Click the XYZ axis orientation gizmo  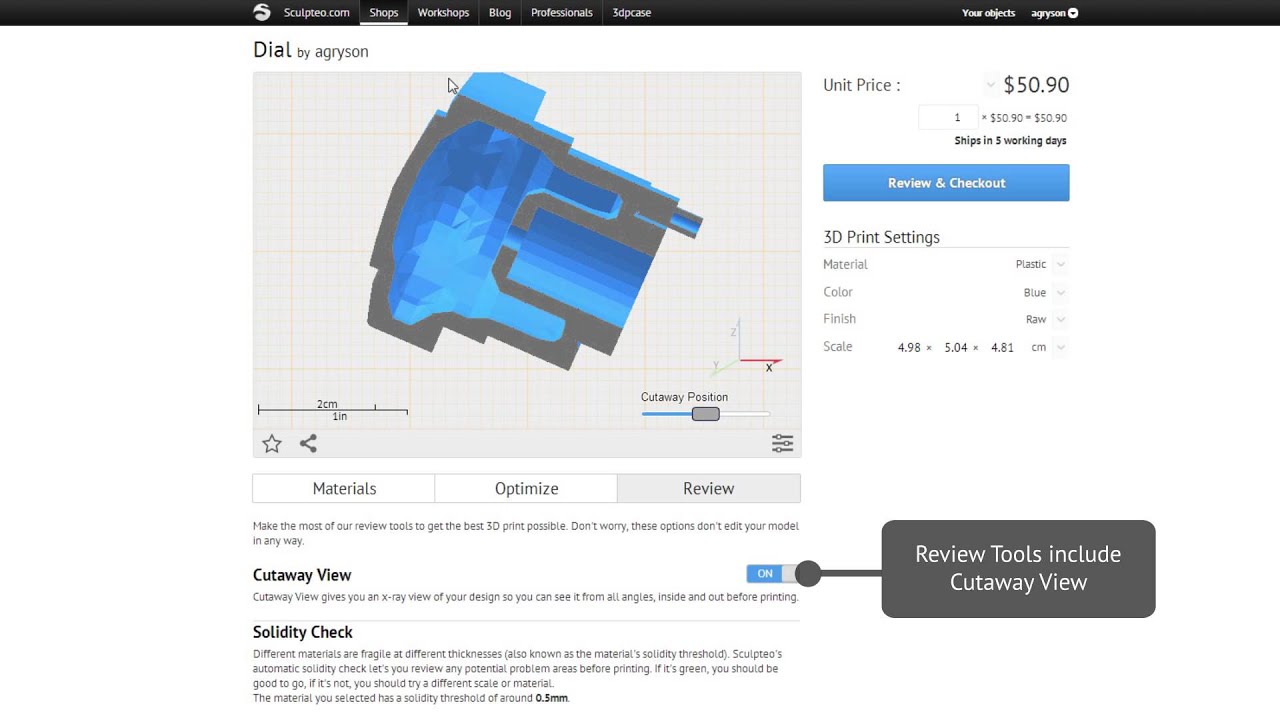click(x=746, y=350)
